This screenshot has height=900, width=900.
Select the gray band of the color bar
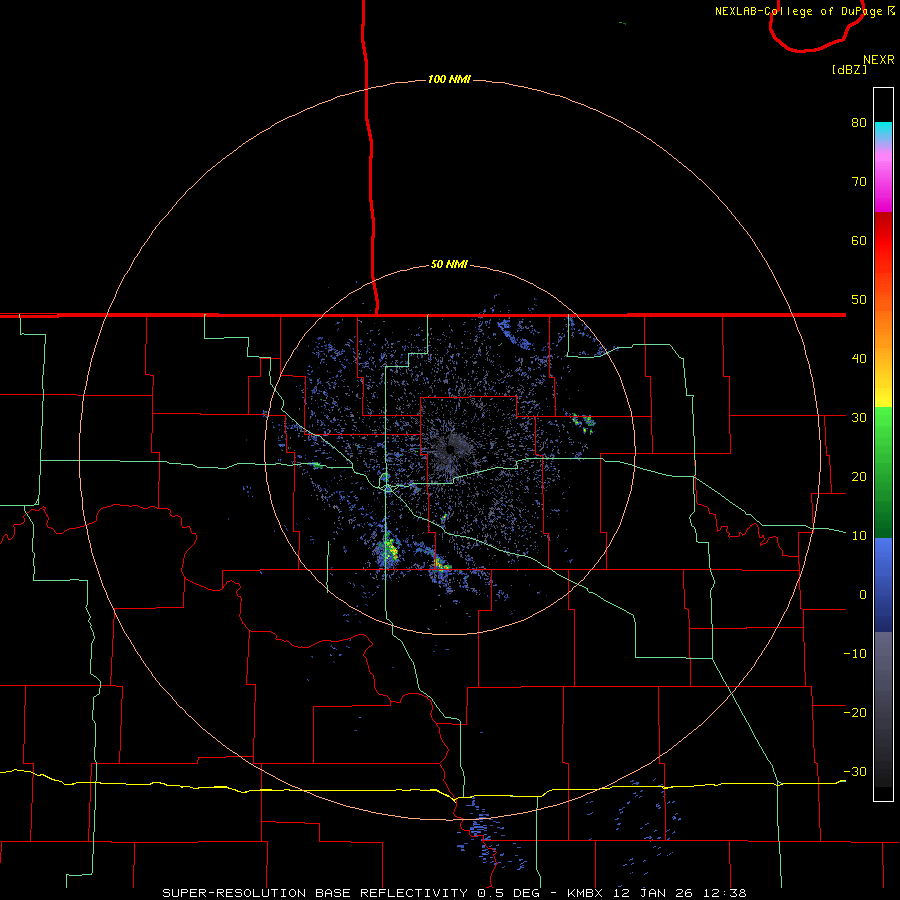coord(883,709)
